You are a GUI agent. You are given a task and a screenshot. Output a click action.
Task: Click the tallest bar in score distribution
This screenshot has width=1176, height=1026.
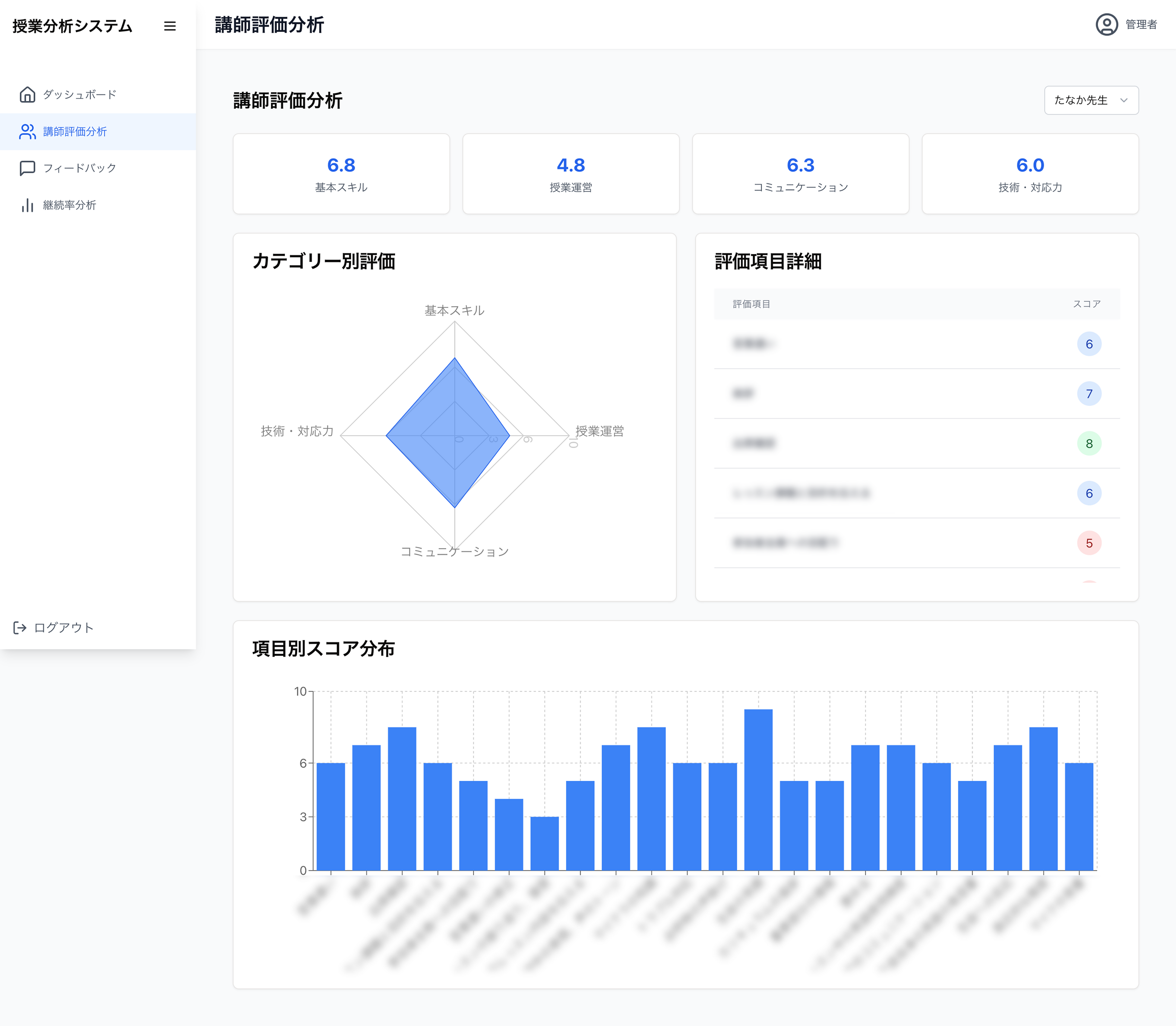point(758,790)
